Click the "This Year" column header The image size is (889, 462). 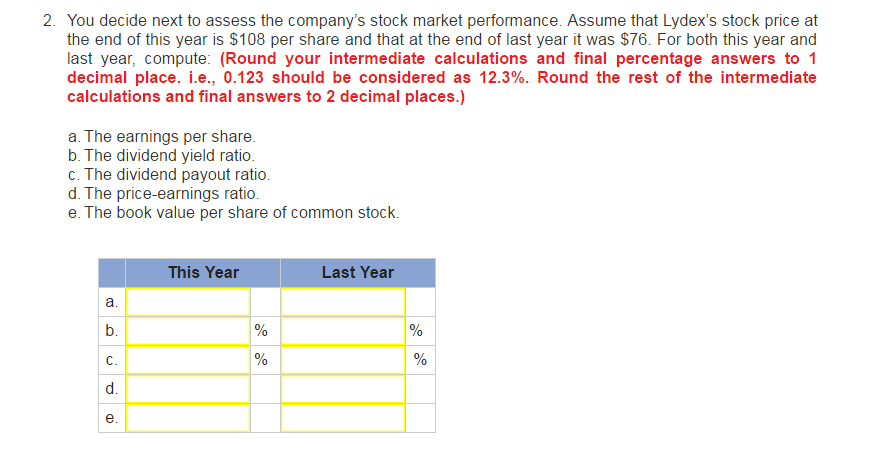(x=203, y=272)
